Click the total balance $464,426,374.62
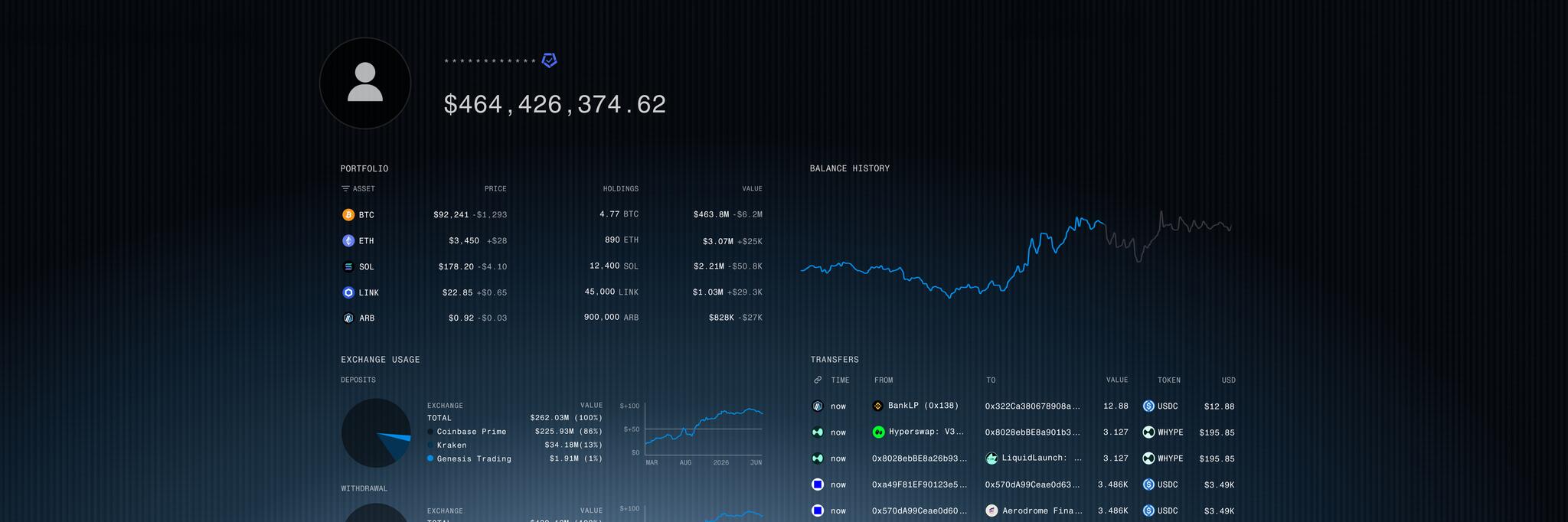This screenshot has height=522, width=1568. pyautogui.click(x=555, y=105)
